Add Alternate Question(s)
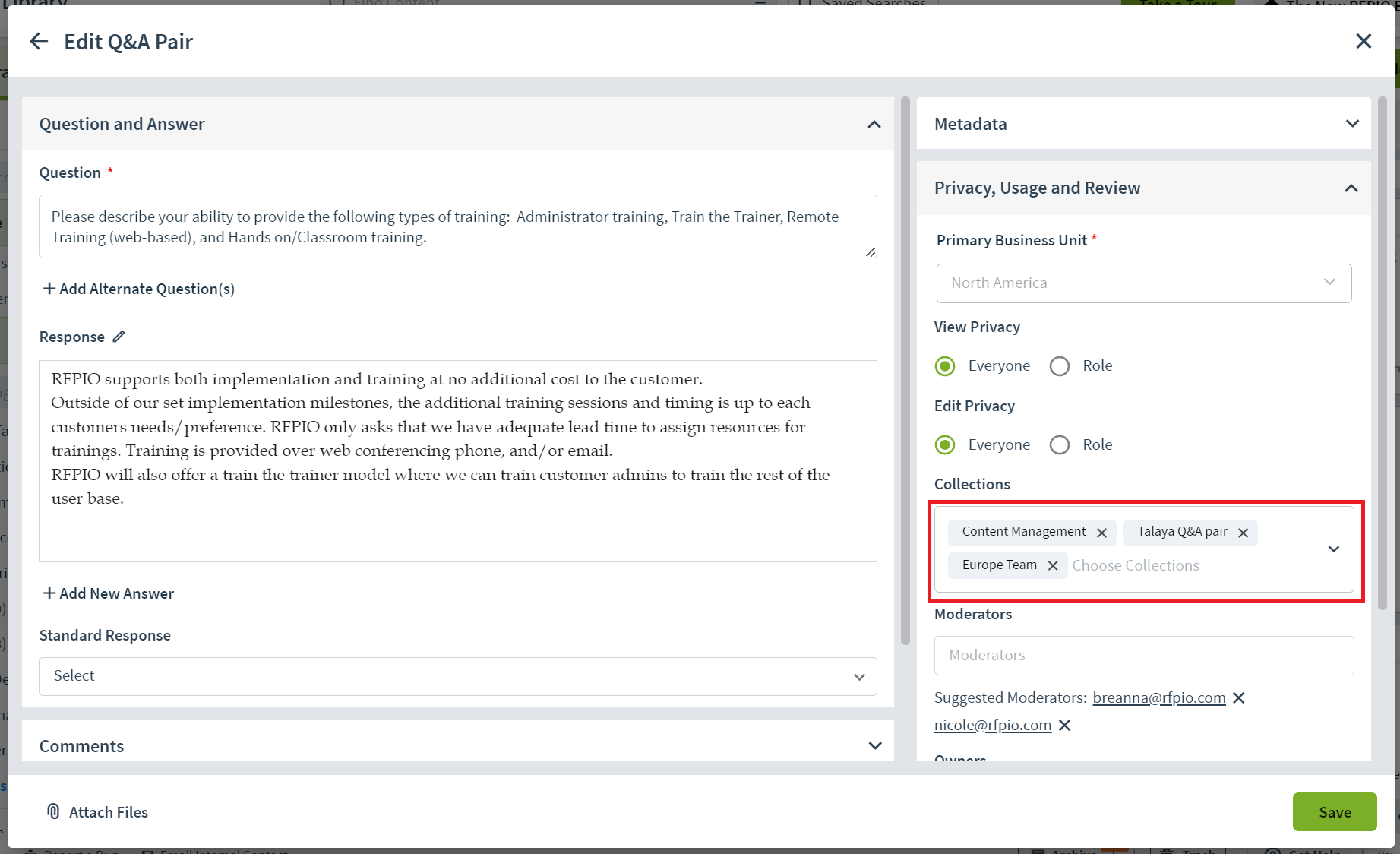Screen dimensions: 1400x854 click(x=138, y=289)
